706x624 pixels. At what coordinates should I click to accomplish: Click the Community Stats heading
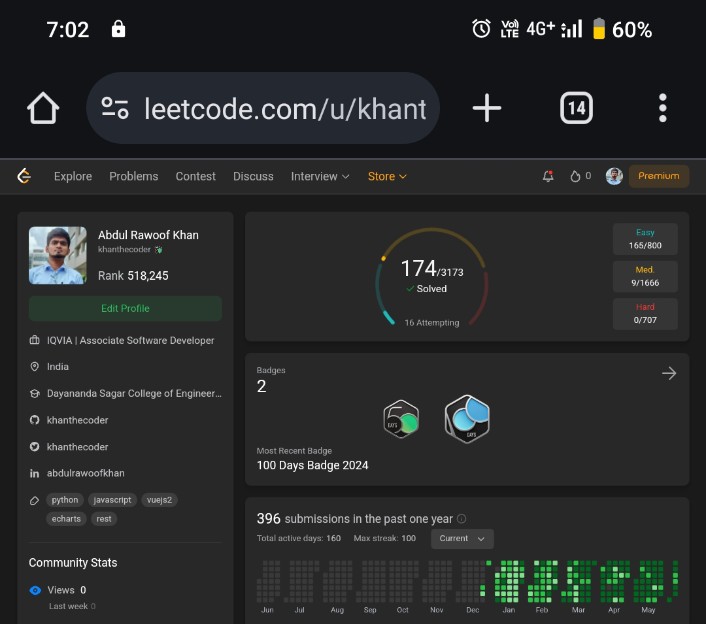(73, 563)
